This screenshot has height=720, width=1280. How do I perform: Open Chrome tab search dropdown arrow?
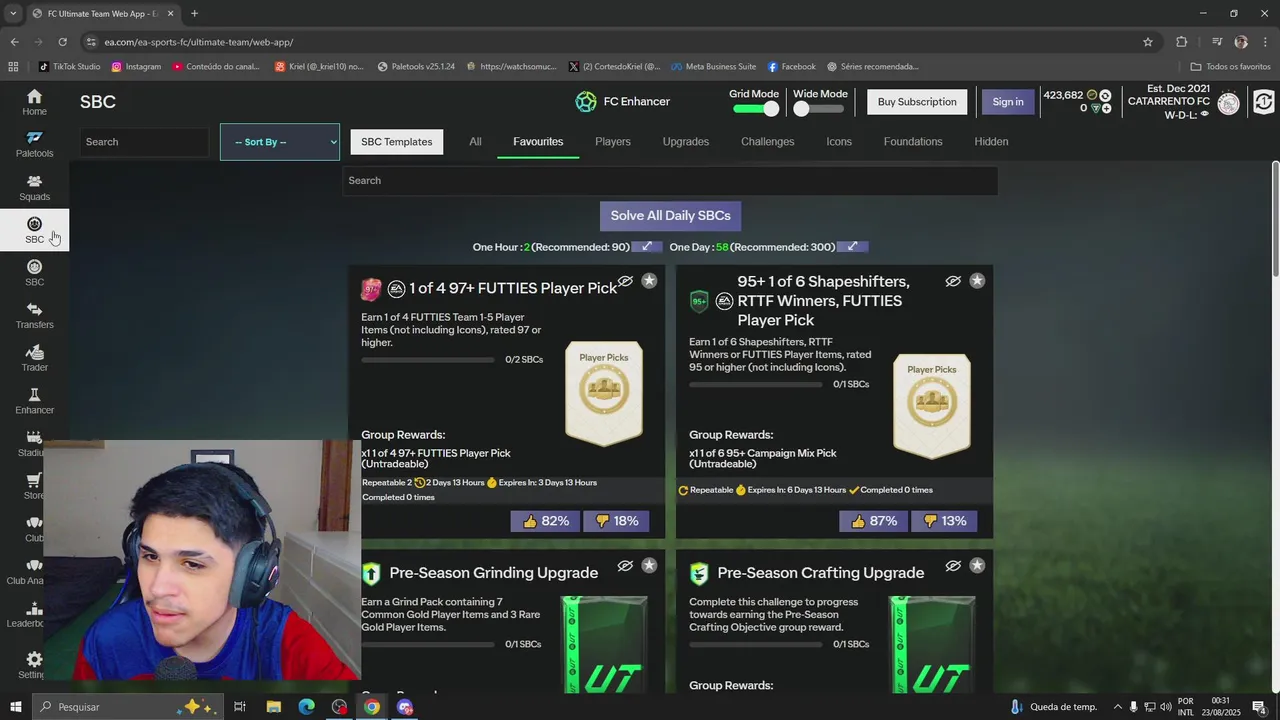coord(13,13)
